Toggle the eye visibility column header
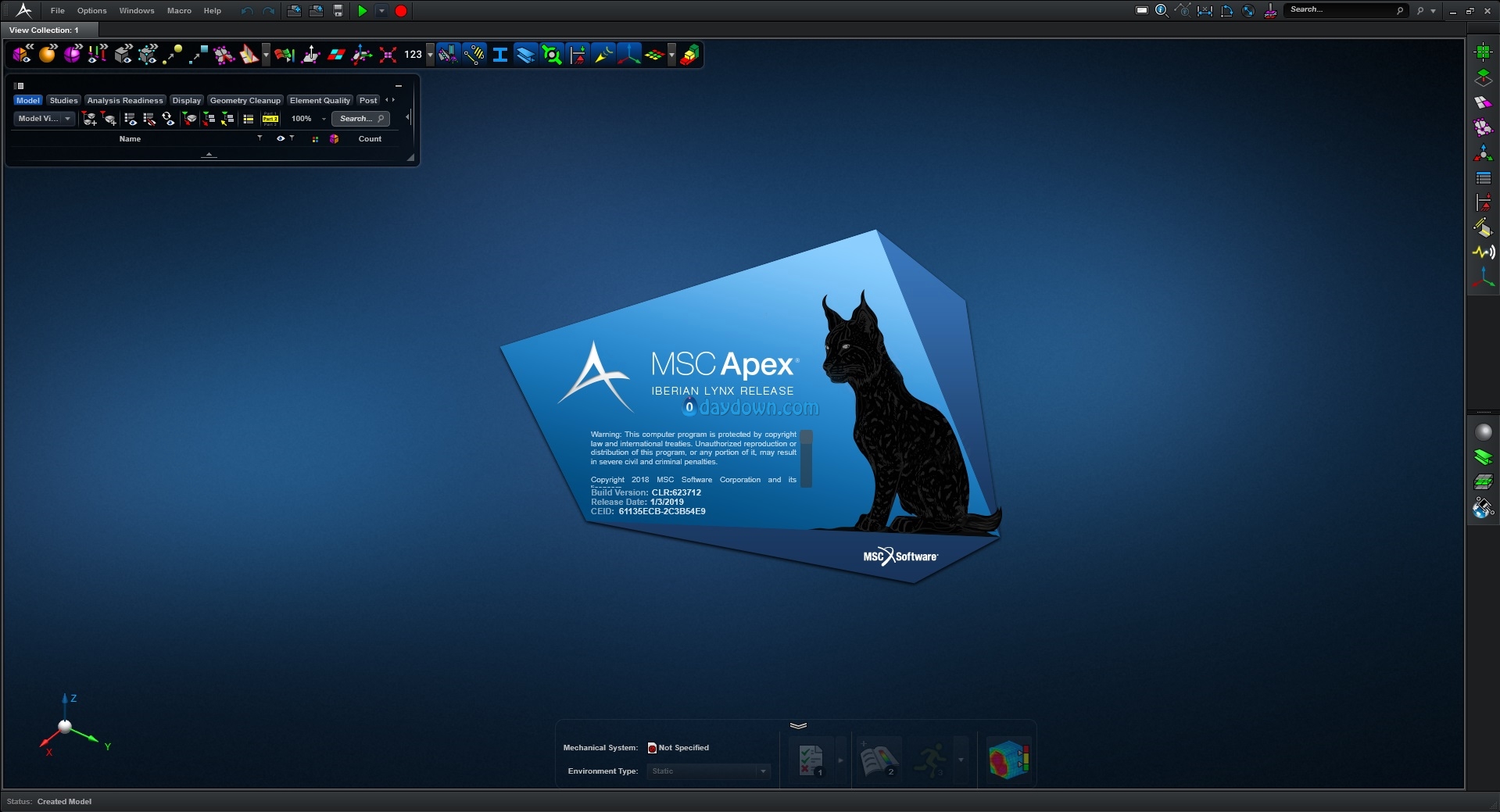 [x=281, y=138]
